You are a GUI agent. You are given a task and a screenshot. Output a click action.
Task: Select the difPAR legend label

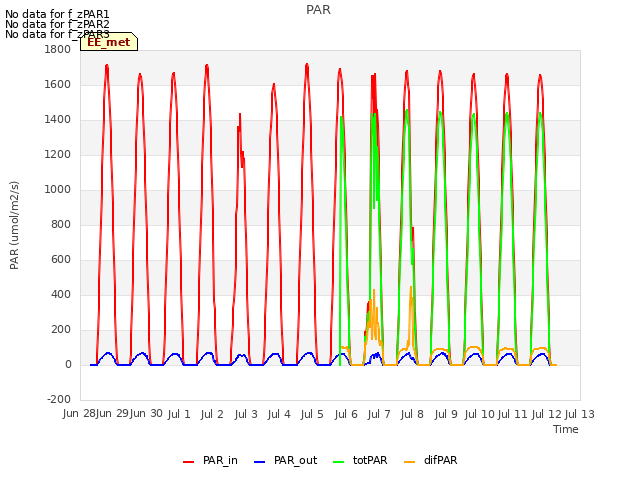point(440,460)
